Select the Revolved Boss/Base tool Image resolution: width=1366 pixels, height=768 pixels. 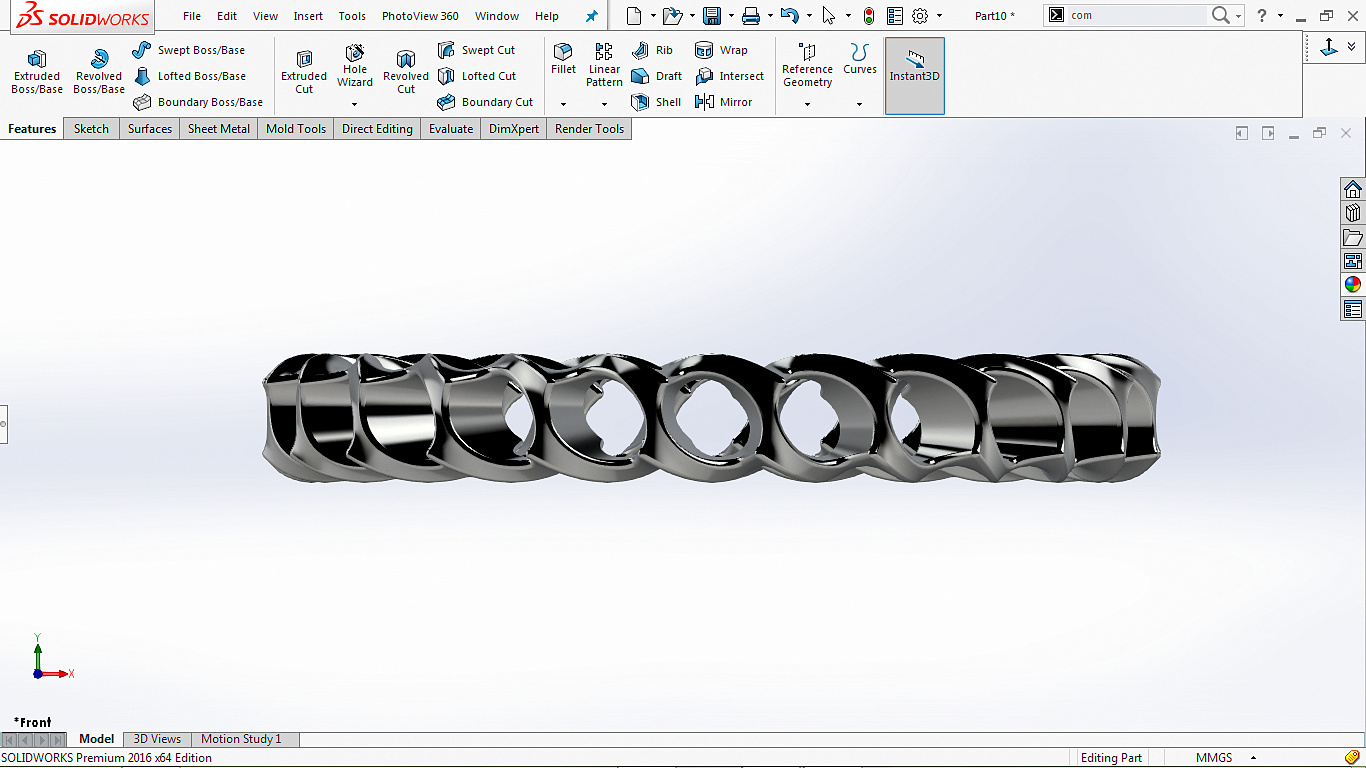[x=99, y=72]
